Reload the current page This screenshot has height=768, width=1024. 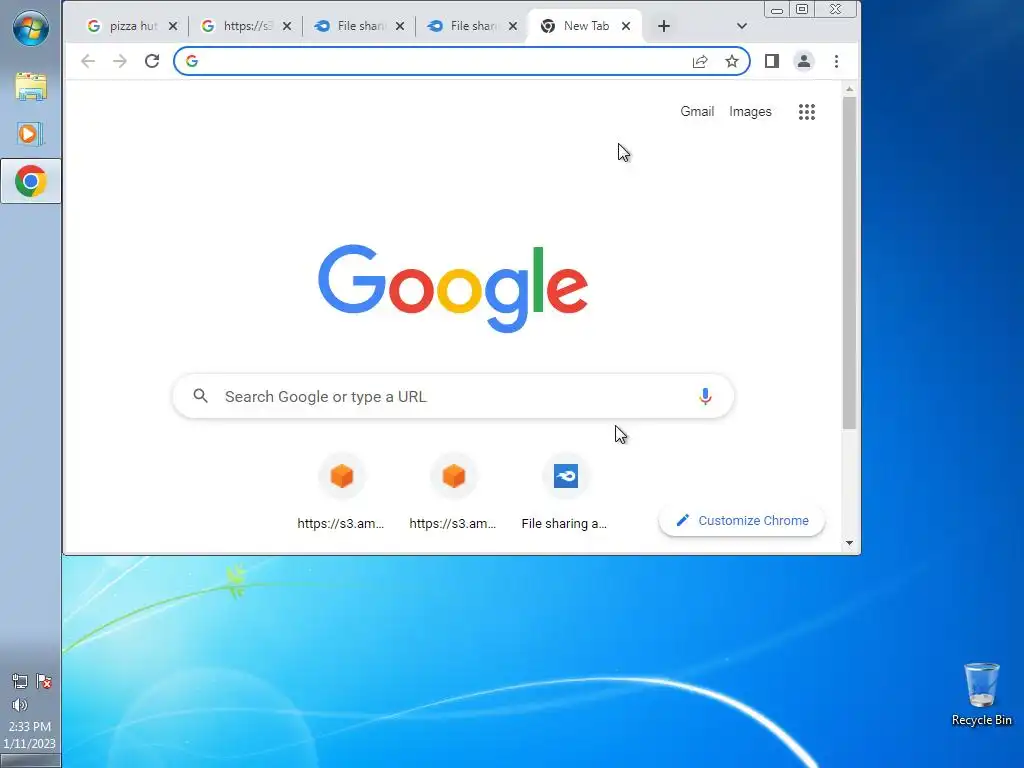tap(152, 61)
